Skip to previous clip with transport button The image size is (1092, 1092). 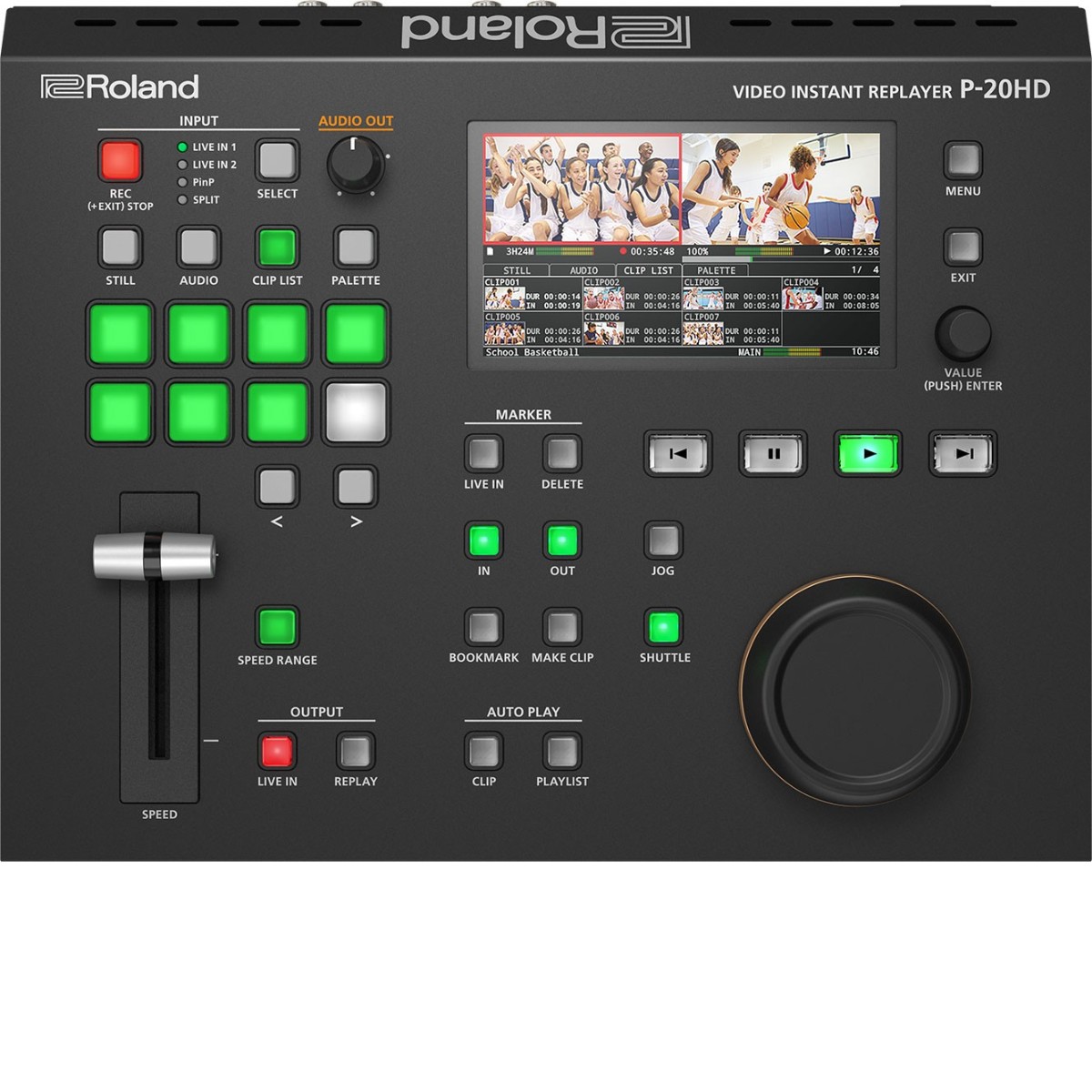click(678, 453)
